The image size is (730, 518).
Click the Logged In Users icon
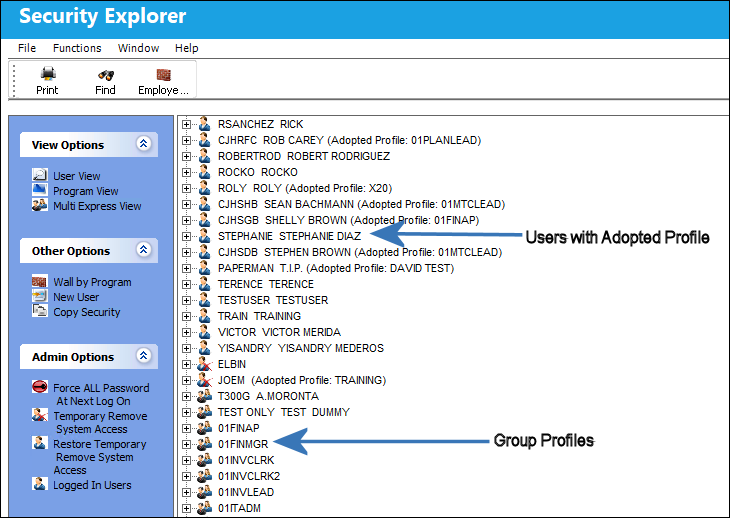pyautogui.click(x=40, y=484)
